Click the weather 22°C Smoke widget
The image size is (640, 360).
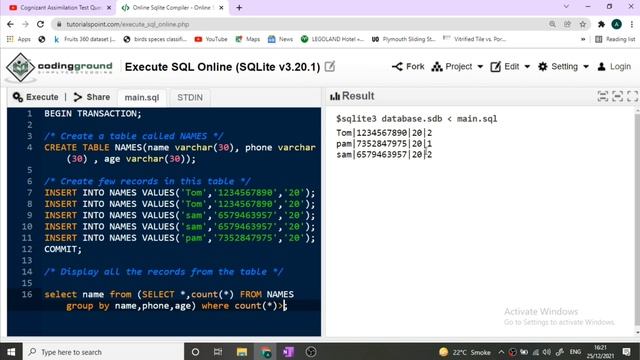pyautogui.click(x=465, y=352)
